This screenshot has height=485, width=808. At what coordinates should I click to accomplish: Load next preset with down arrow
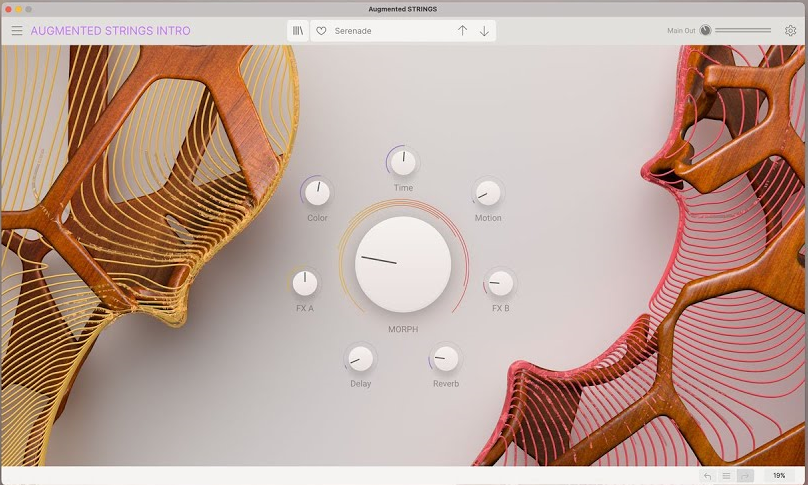(484, 31)
